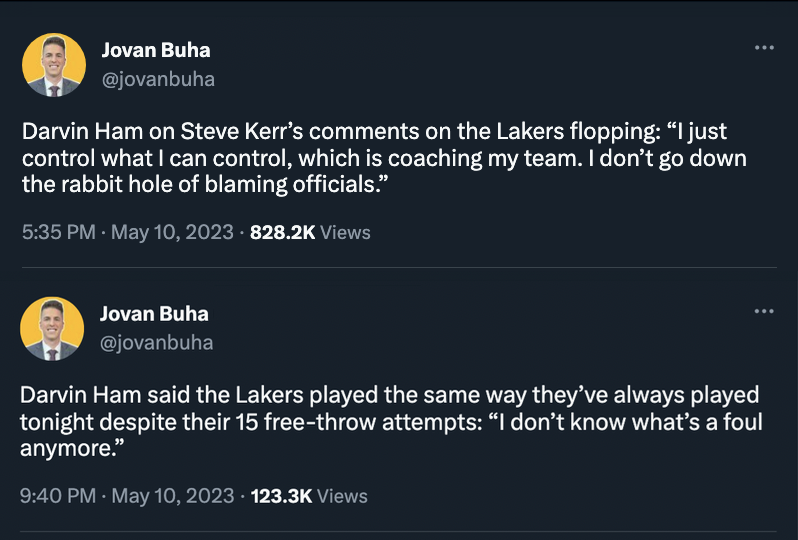Open Jovan Buha's profile name on the first tweet
The width and height of the screenshot is (798, 540).
(x=155, y=50)
